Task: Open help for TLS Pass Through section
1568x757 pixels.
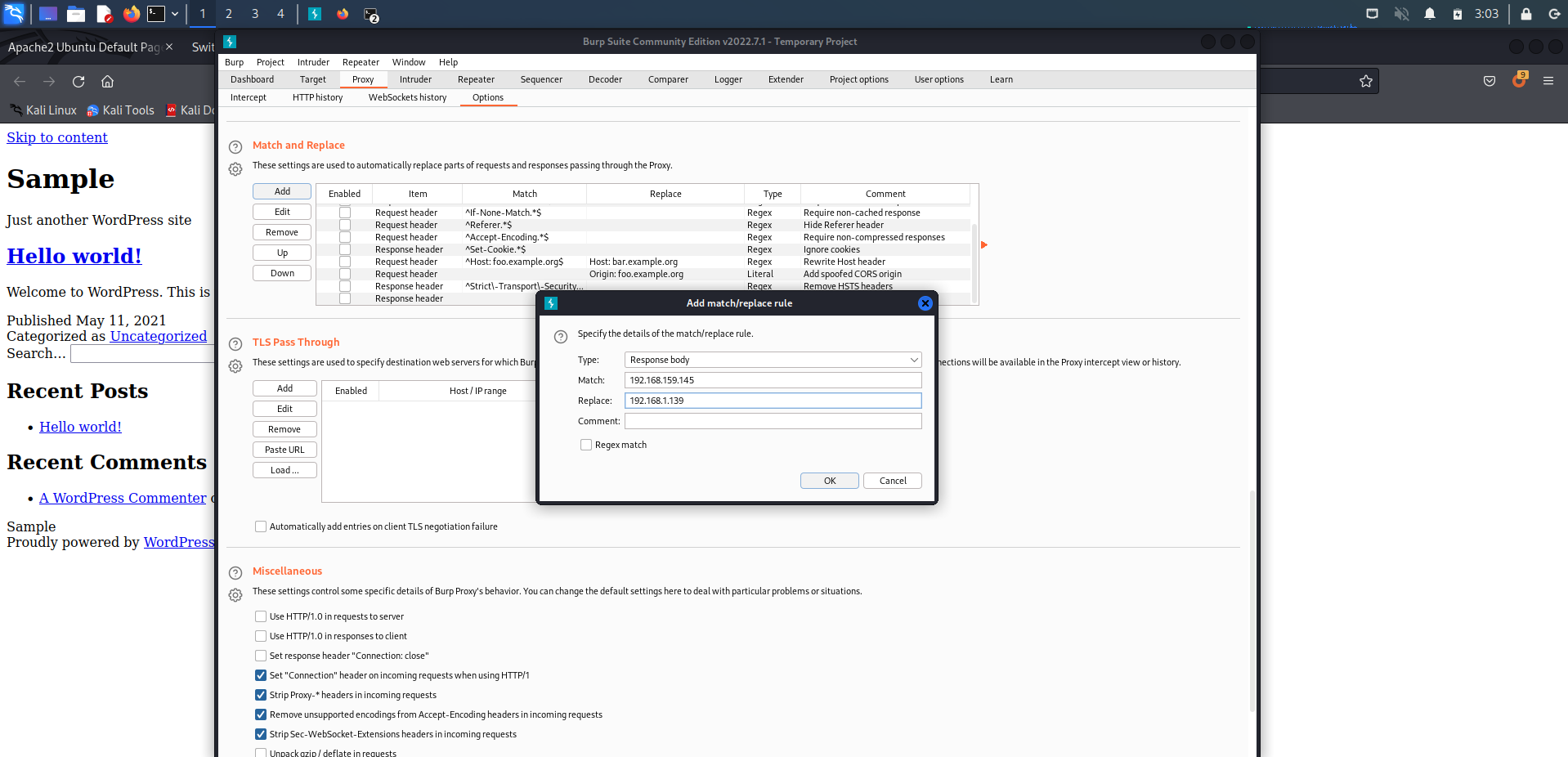Action: (235, 344)
